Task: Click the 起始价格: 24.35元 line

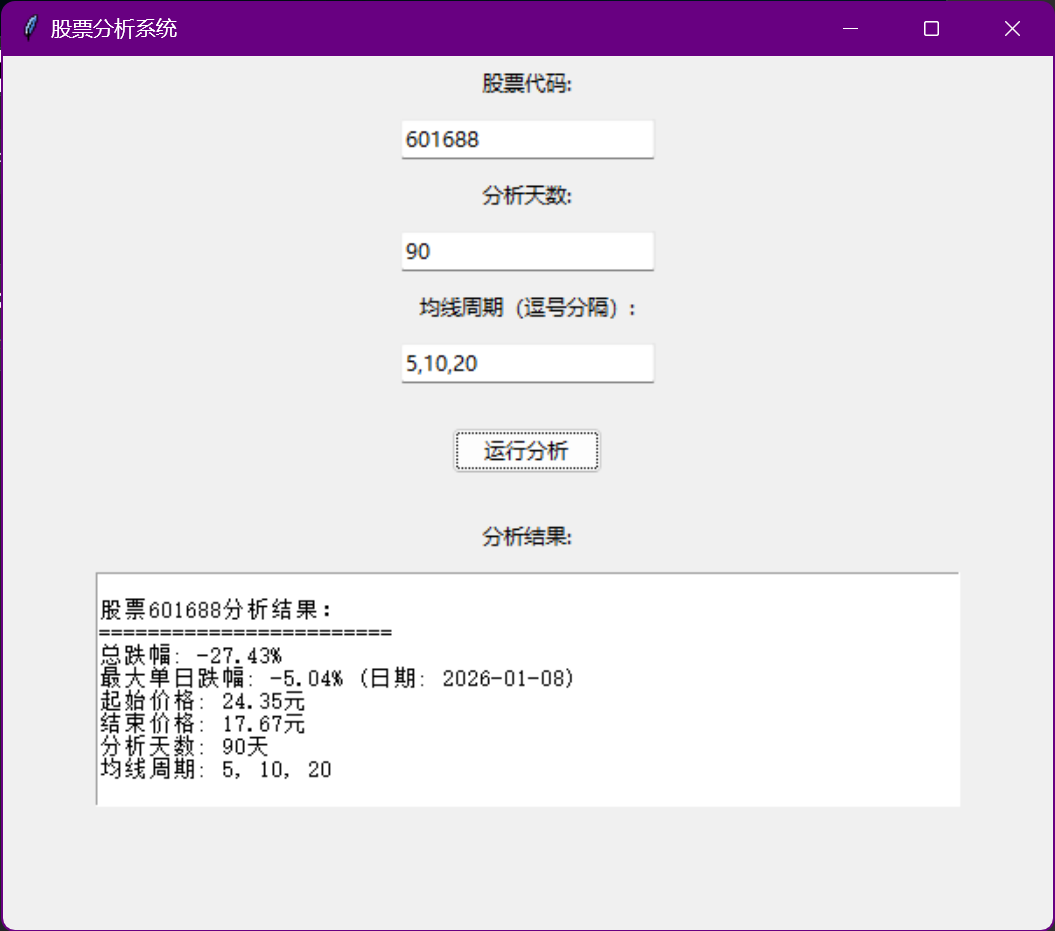Action: point(203,701)
